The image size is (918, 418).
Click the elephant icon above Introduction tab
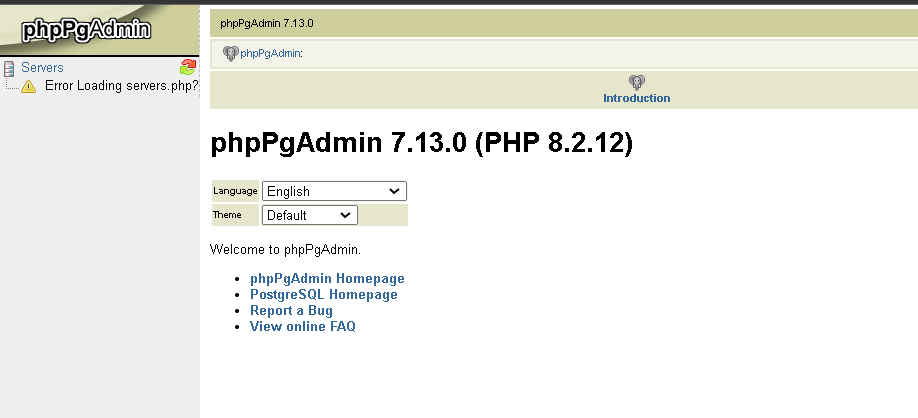click(x=636, y=82)
